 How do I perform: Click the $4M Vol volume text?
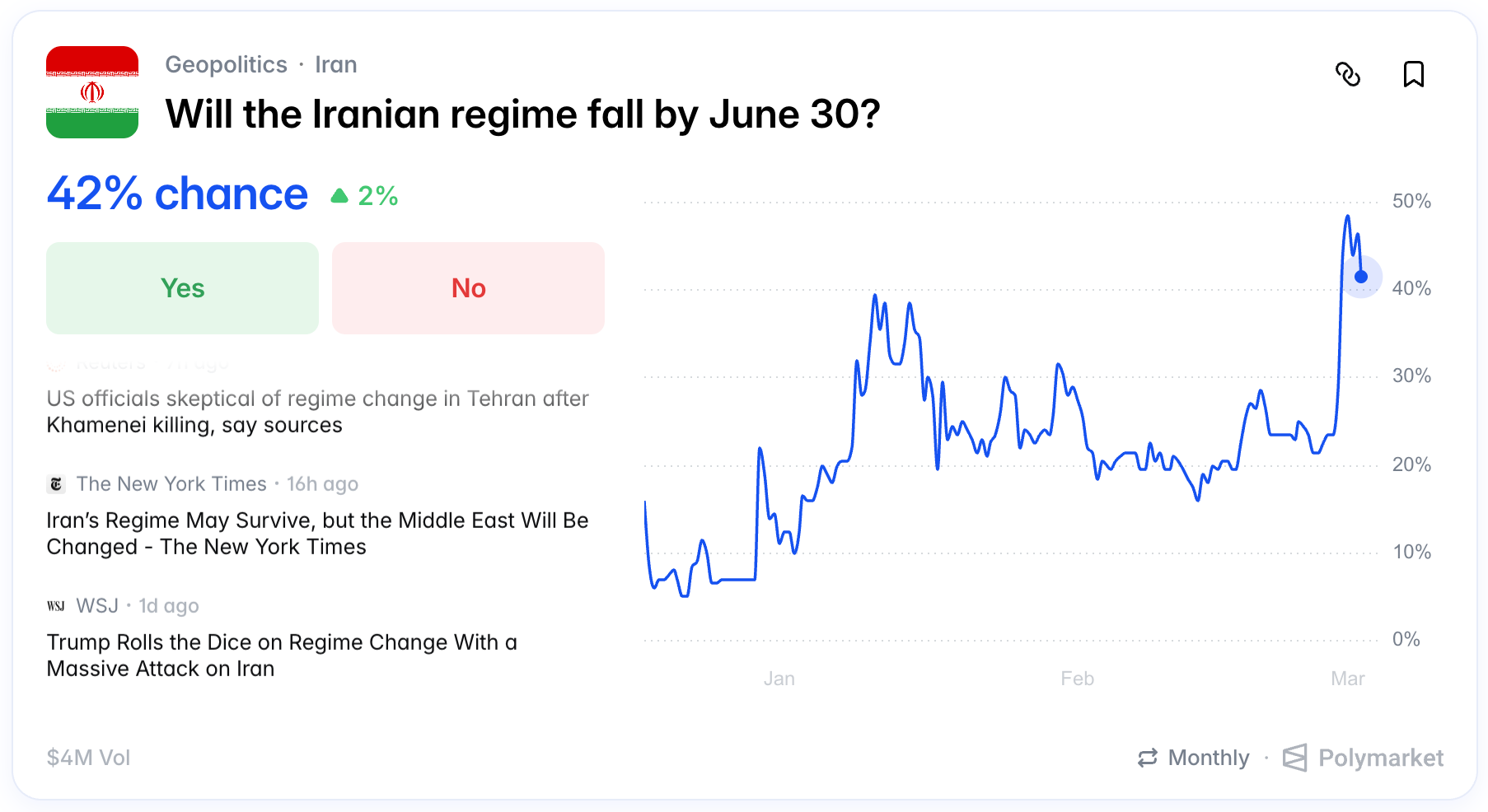pos(88,758)
